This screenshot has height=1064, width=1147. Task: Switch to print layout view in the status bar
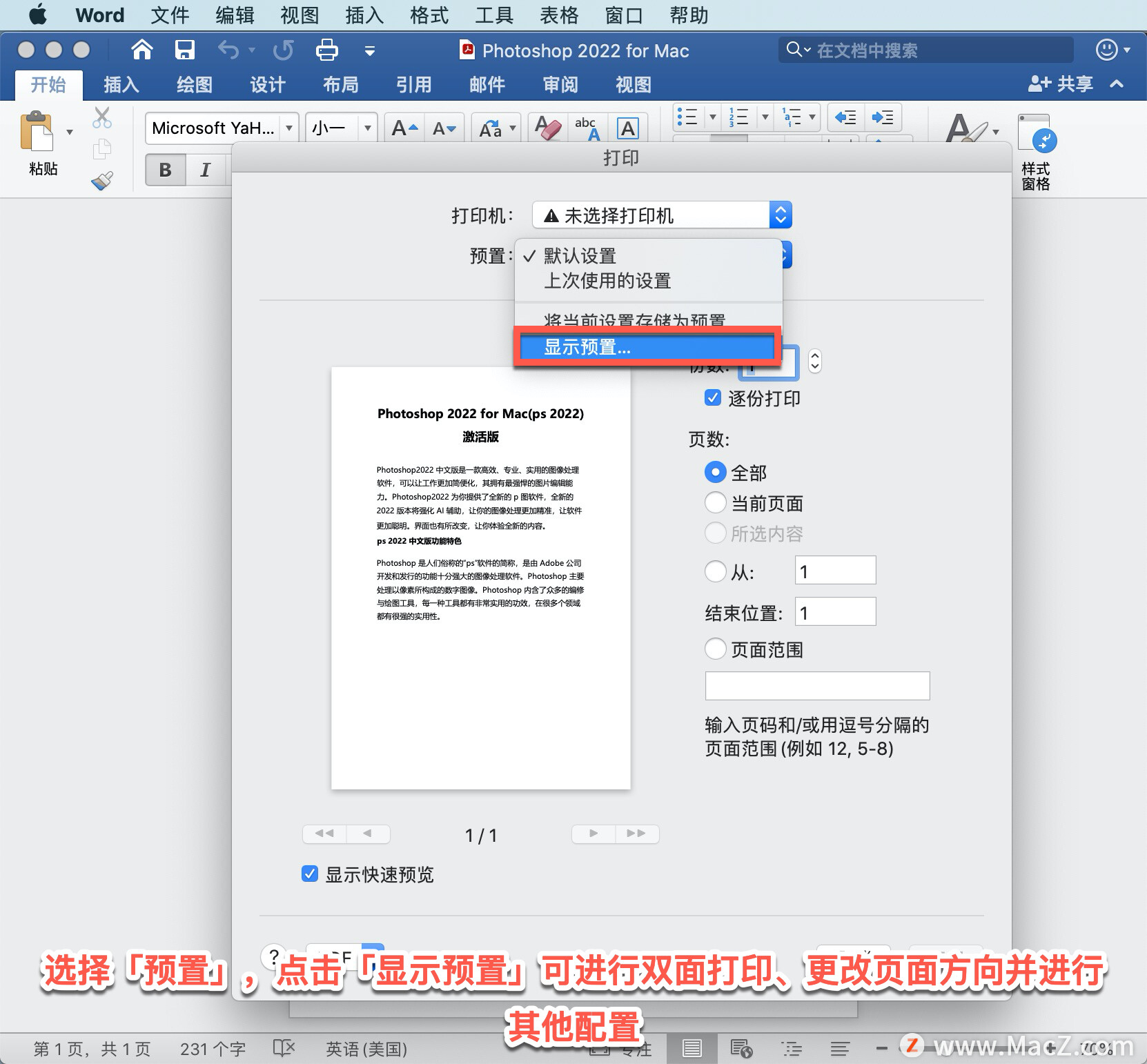tap(692, 1049)
